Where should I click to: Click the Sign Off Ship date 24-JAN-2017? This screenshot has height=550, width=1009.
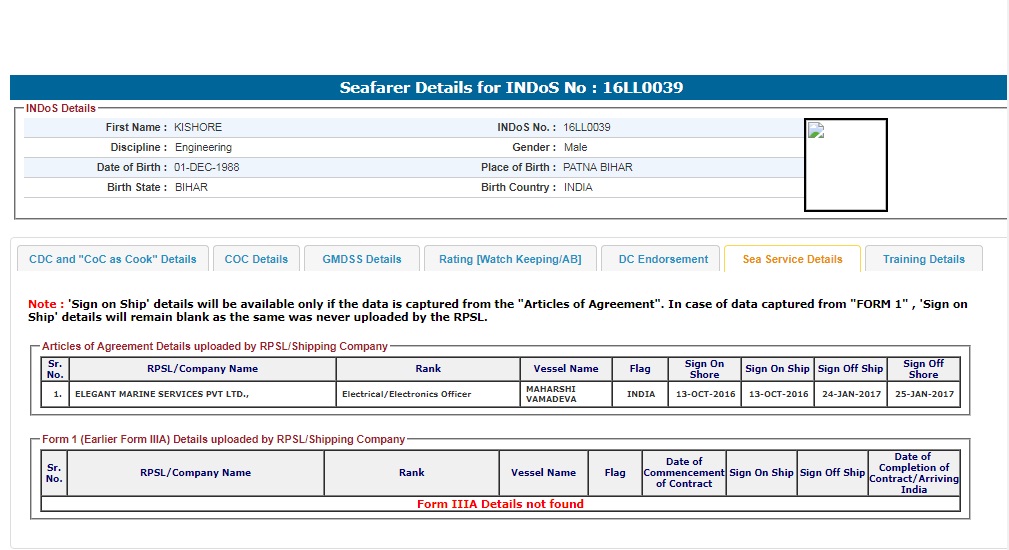coord(850,394)
